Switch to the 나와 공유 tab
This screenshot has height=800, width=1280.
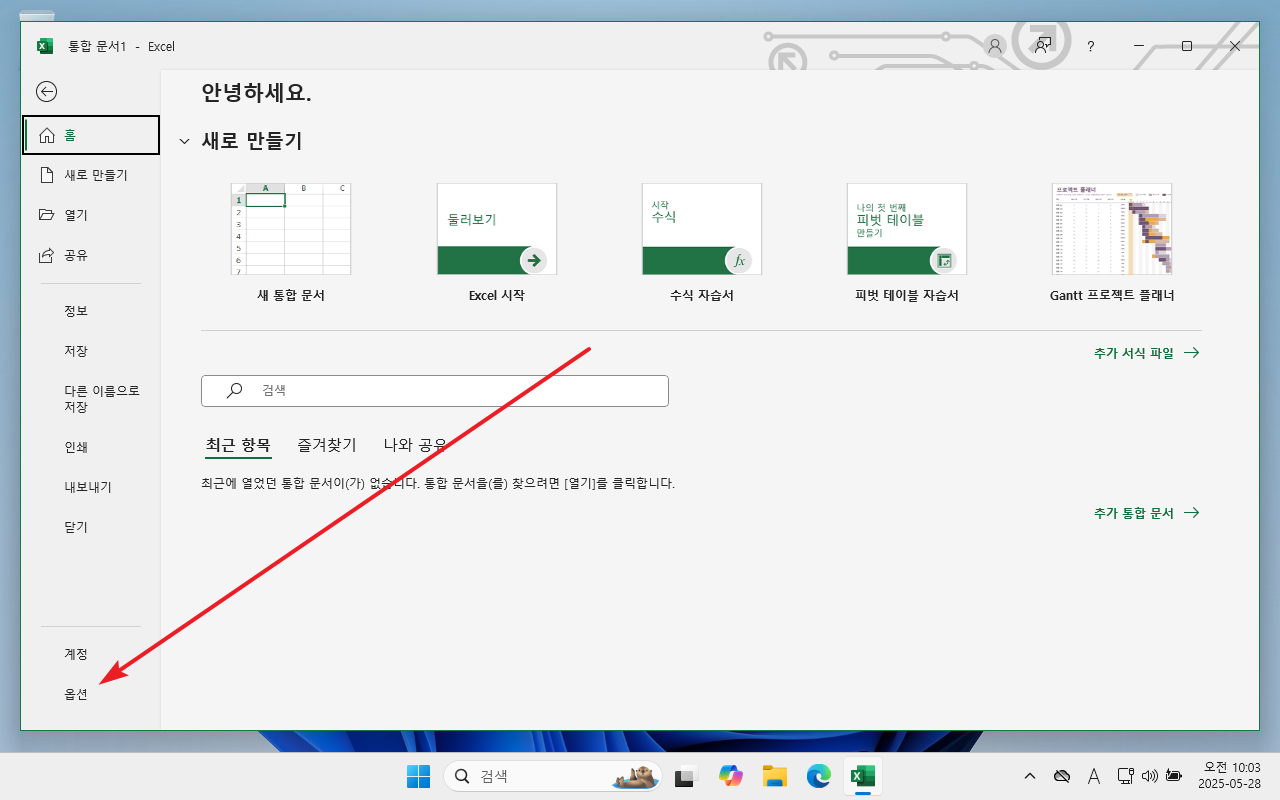coord(416,446)
